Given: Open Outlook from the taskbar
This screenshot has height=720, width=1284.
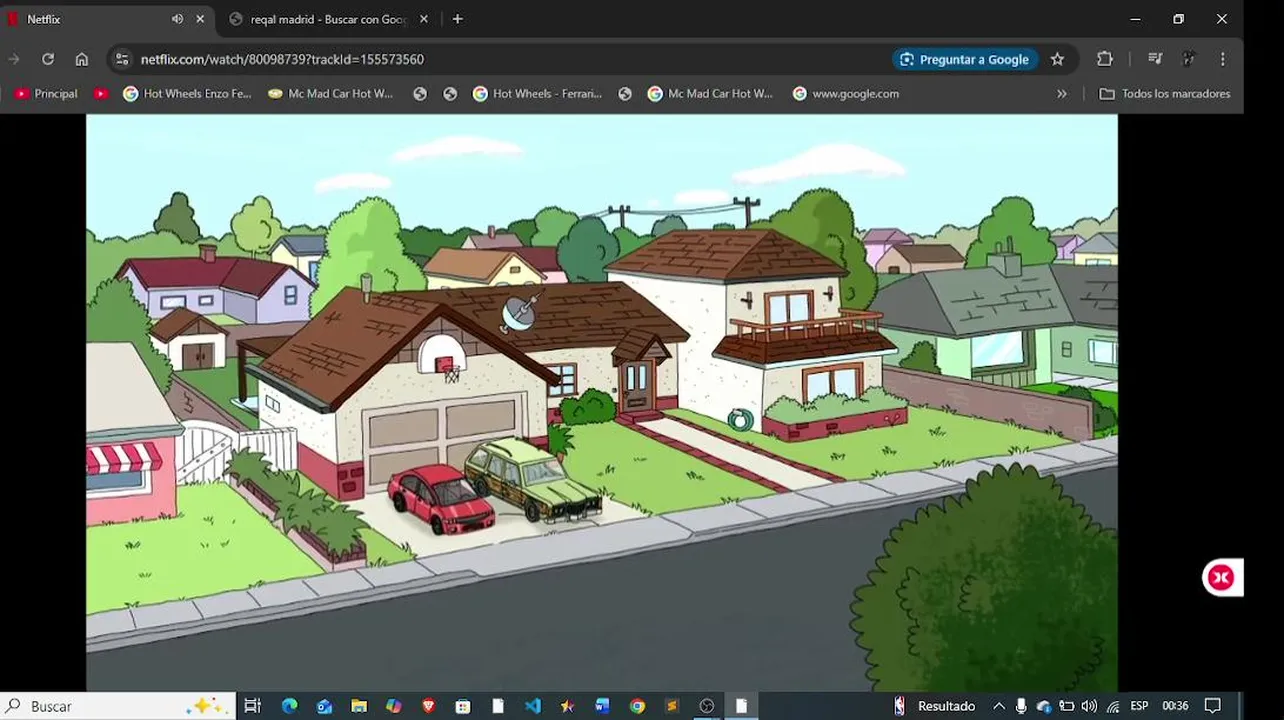Looking at the screenshot, I should [324, 706].
